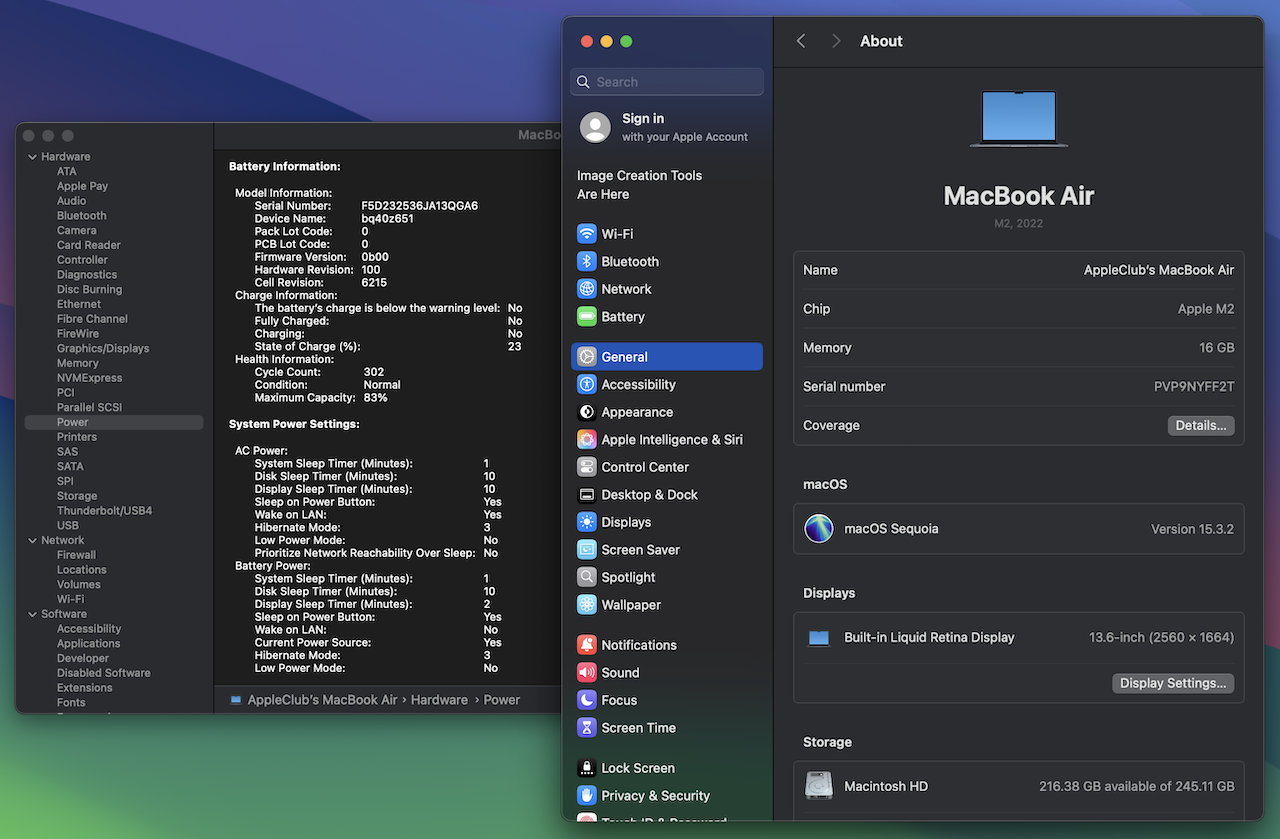Screen dimensions: 1280x839
Task: Collapse the Software tree section
Action: 33,614
